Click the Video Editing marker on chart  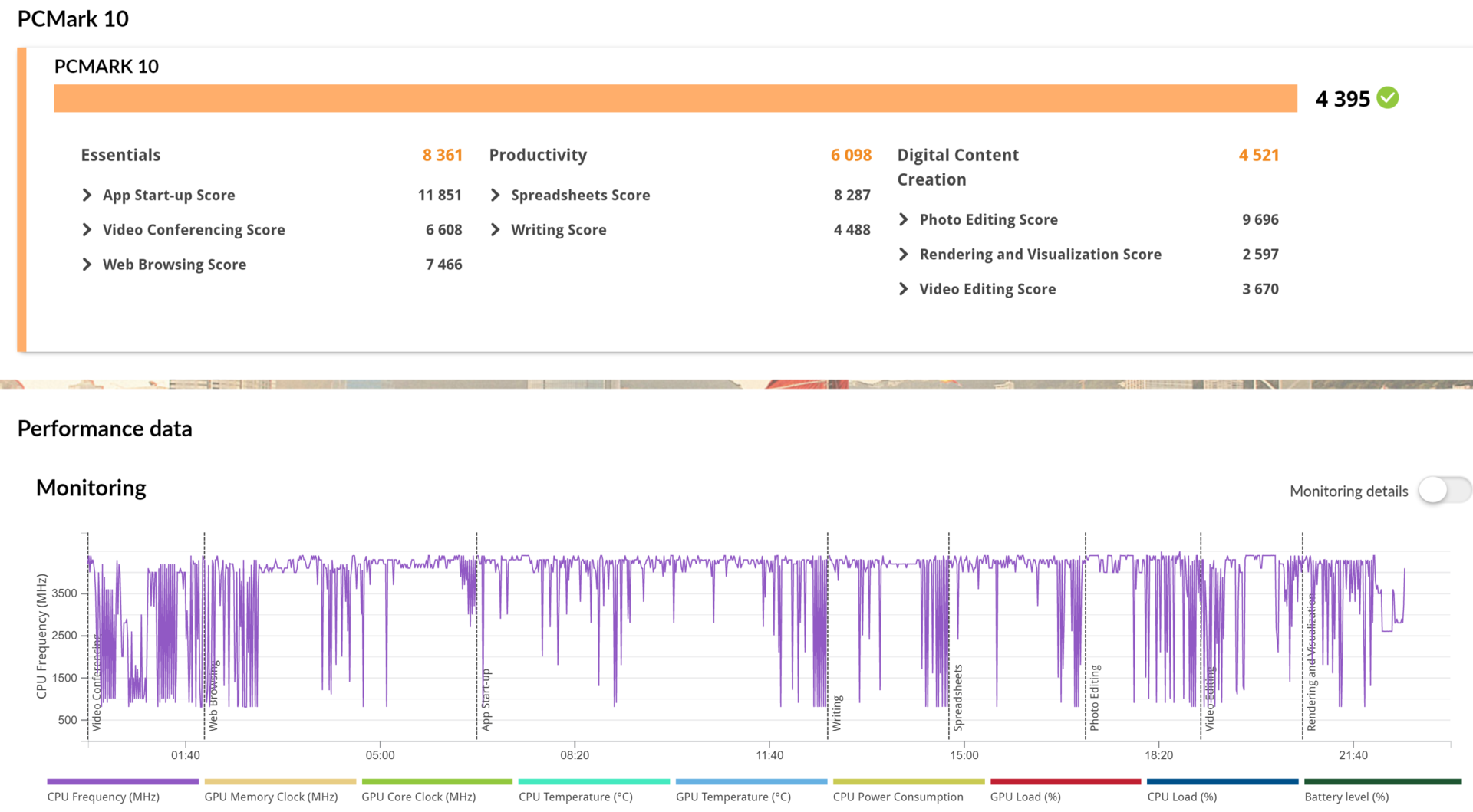1210,699
